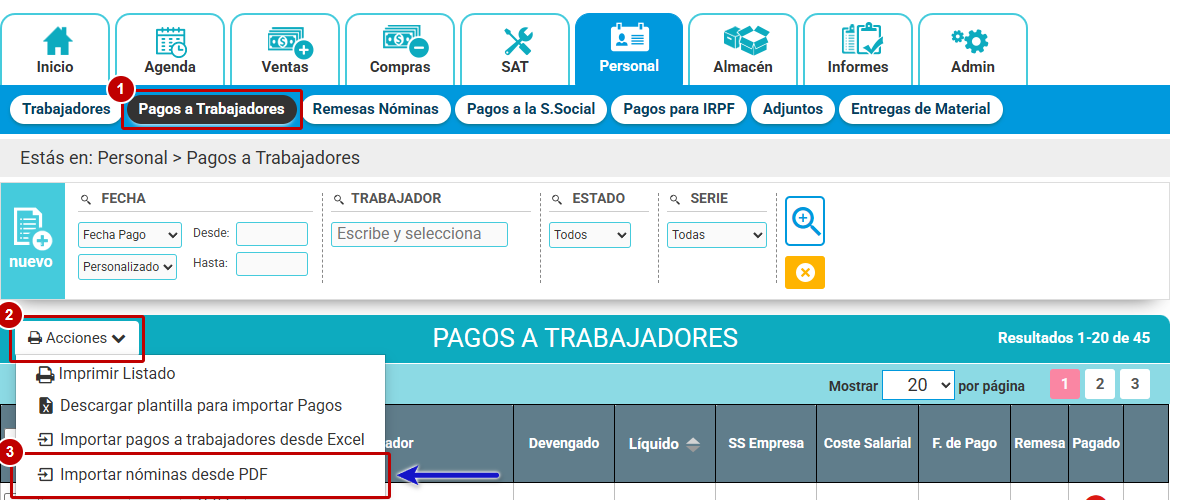
Task: Click the Trabajador search field
Action: pos(419,234)
